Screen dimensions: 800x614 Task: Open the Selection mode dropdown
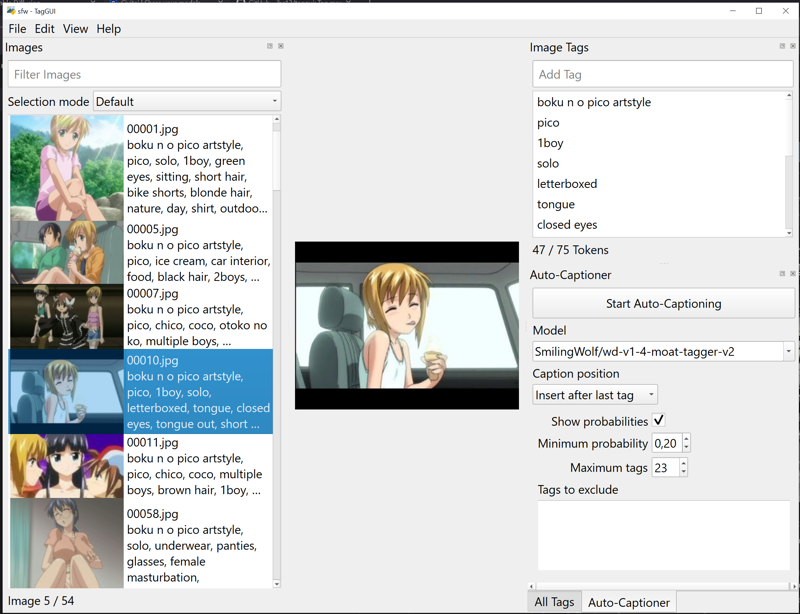pos(187,102)
